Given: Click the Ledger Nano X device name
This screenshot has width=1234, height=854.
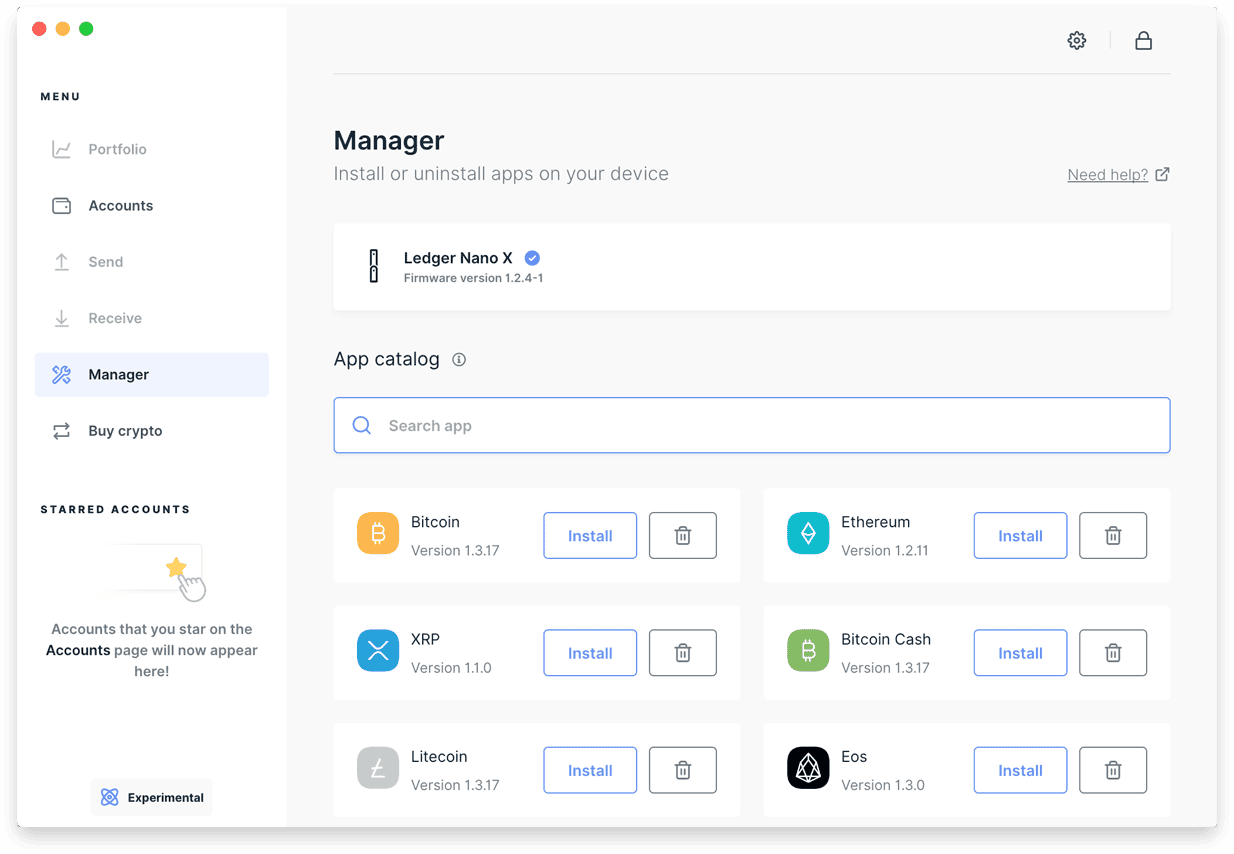Looking at the screenshot, I should [x=458, y=258].
